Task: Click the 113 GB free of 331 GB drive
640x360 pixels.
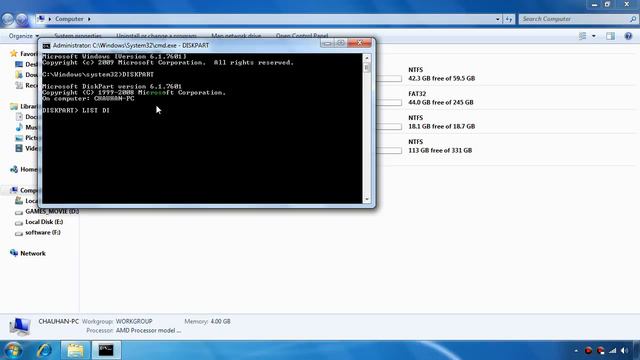Action: click(x=440, y=150)
